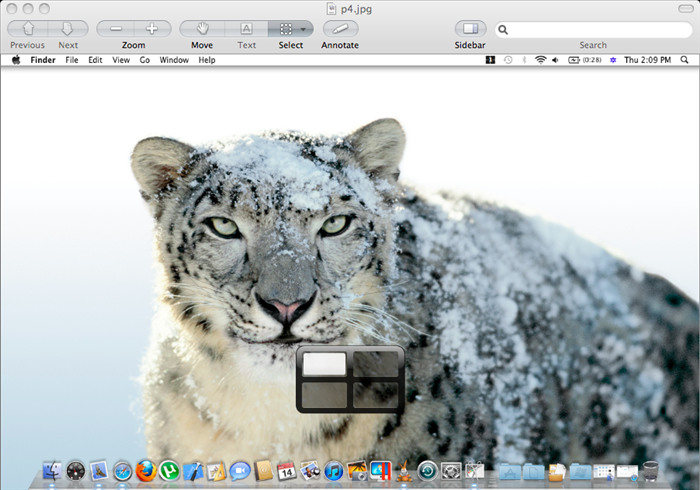This screenshot has height=490, width=700.
Task: Activate the rectangular Select tool
Action: coord(285,29)
